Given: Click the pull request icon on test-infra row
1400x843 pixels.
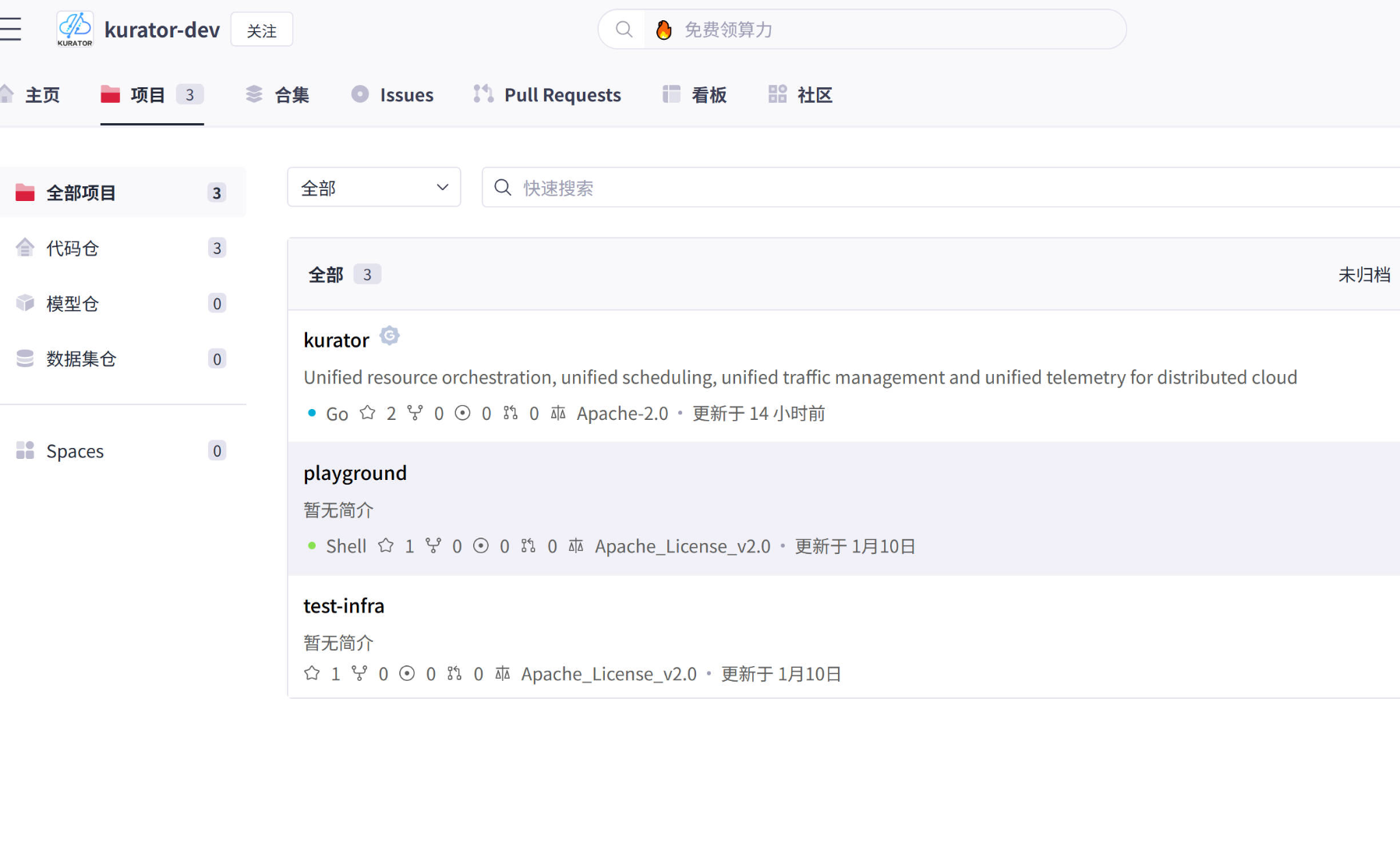Looking at the screenshot, I should coord(454,673).
